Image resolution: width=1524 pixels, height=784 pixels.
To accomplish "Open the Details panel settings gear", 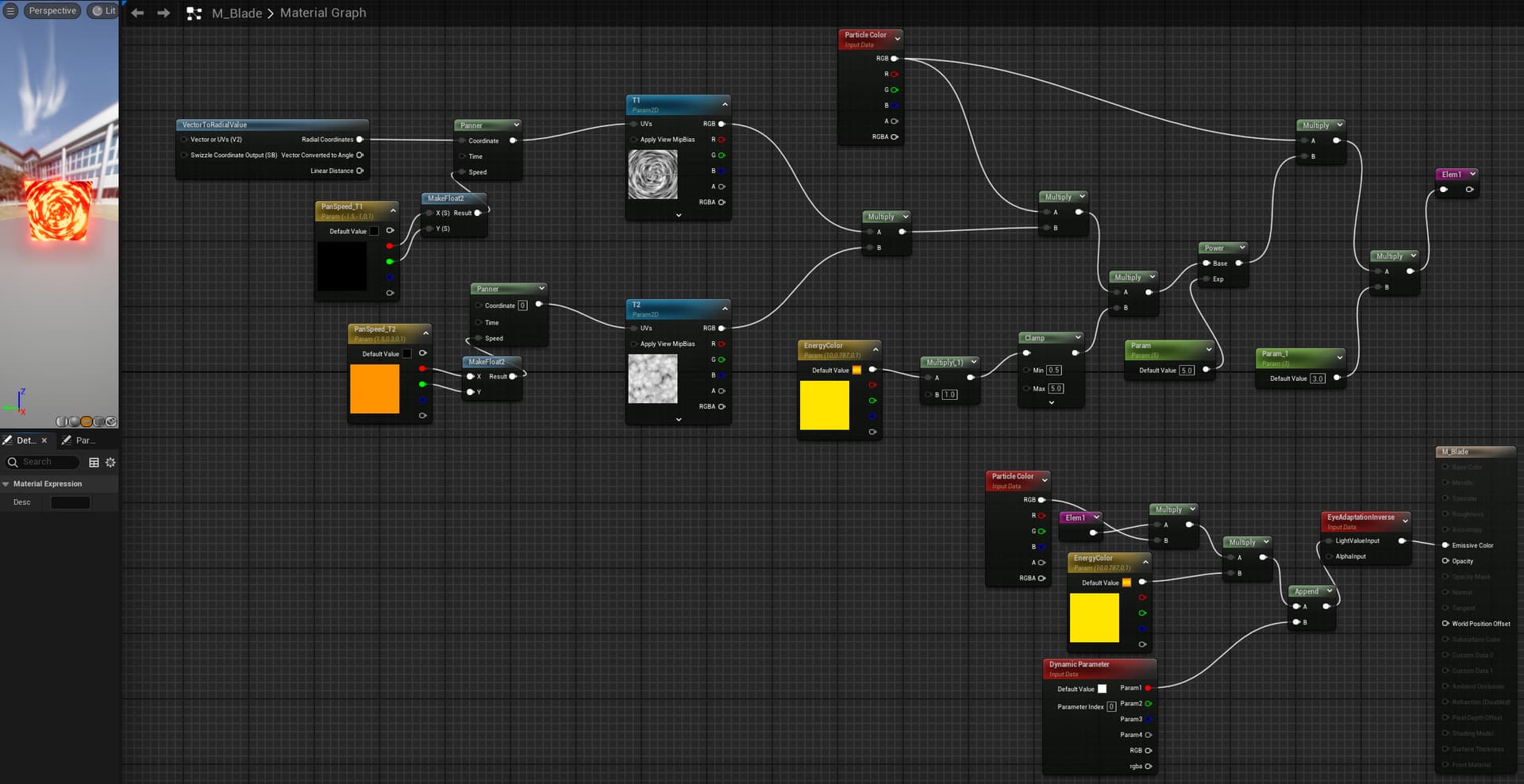I will click(110, 463).
